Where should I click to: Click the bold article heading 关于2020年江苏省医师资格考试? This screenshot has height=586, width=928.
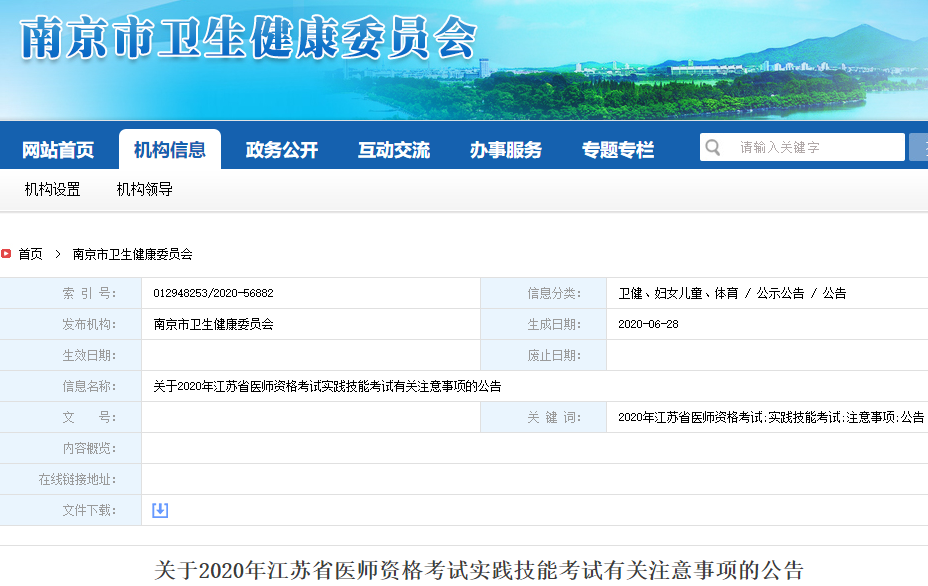[479, 571]
